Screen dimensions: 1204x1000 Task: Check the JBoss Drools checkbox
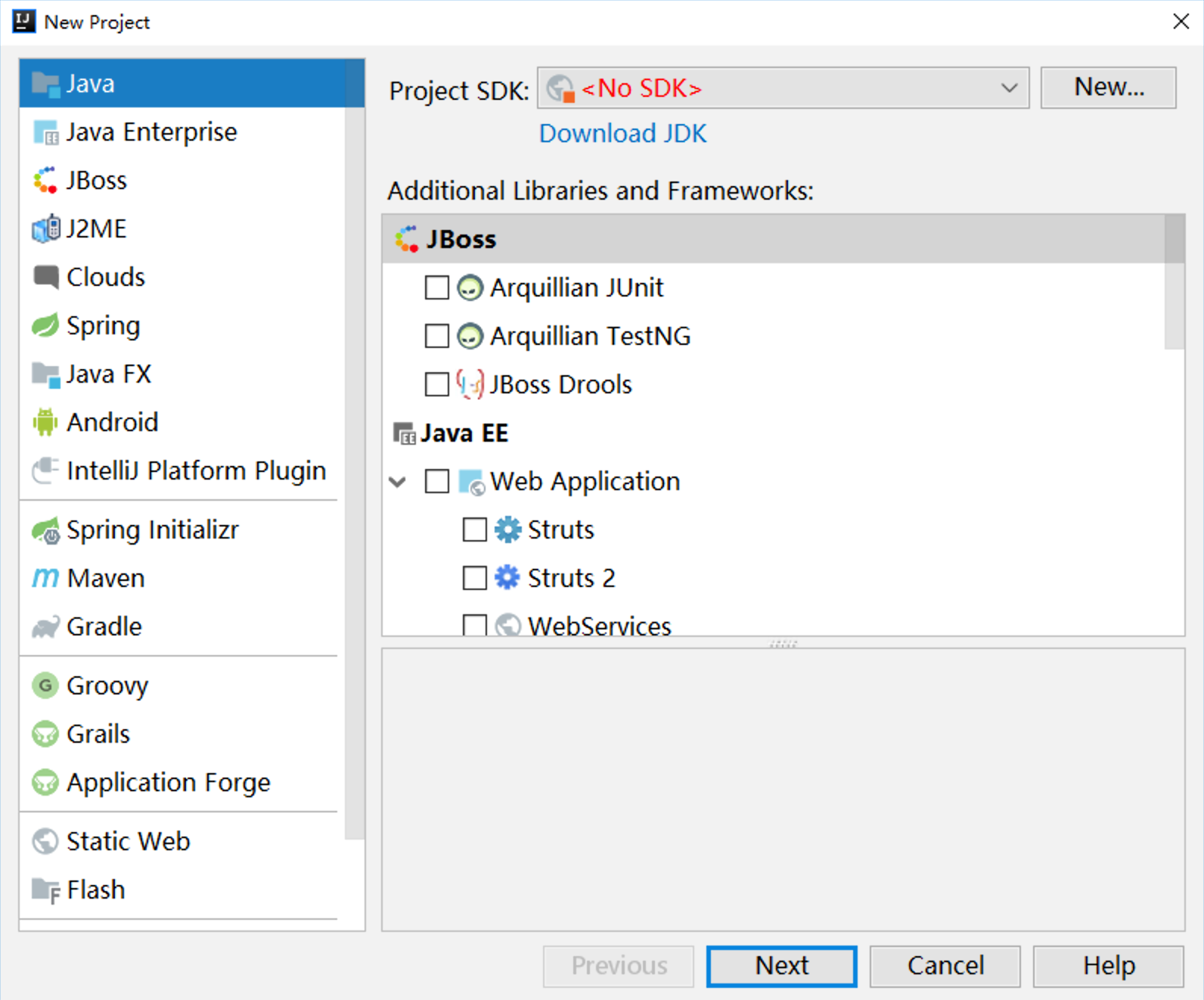(x=437, y=384)
